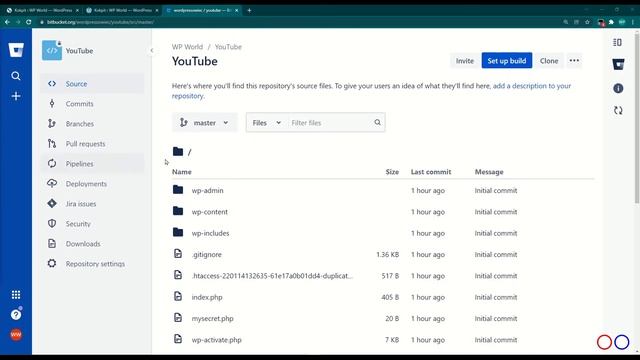Click the Invite button

pos(464,61)
